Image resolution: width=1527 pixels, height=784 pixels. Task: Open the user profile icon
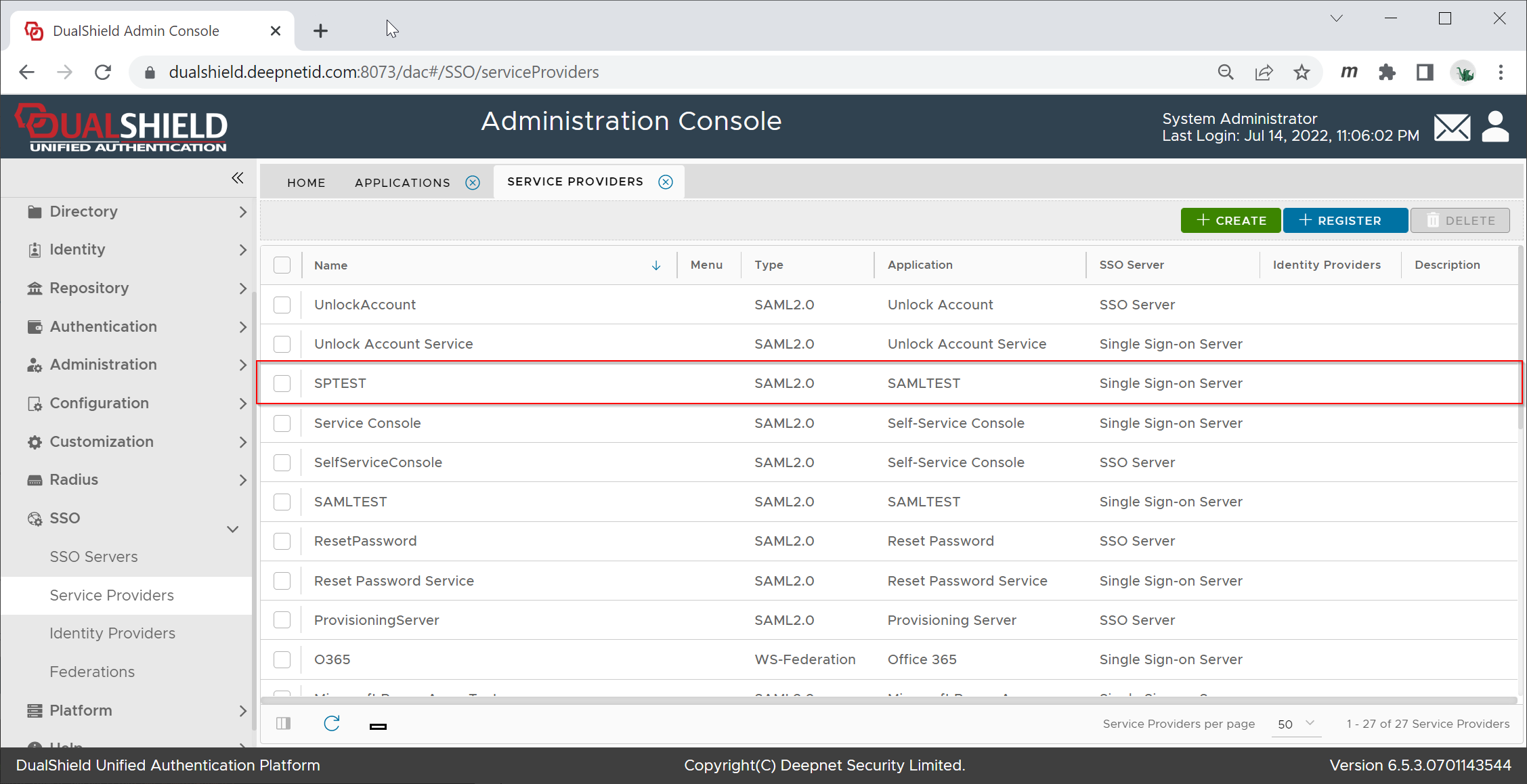click(x=1495, y=127)
